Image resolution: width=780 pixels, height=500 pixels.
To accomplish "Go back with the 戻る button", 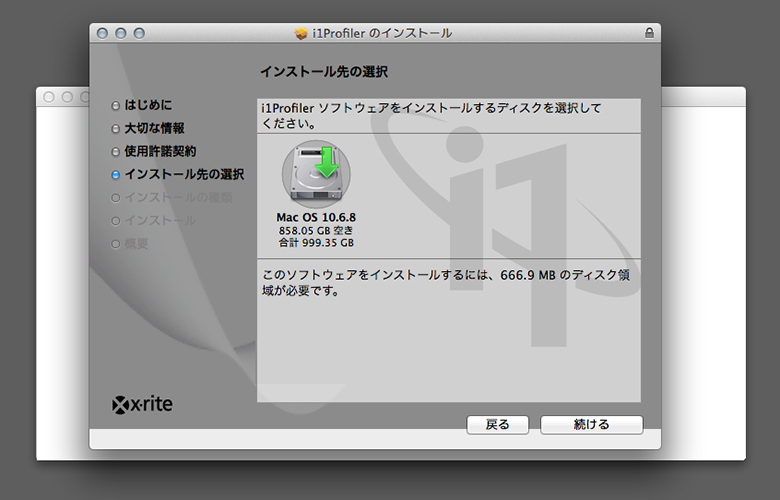I will 498,425.
